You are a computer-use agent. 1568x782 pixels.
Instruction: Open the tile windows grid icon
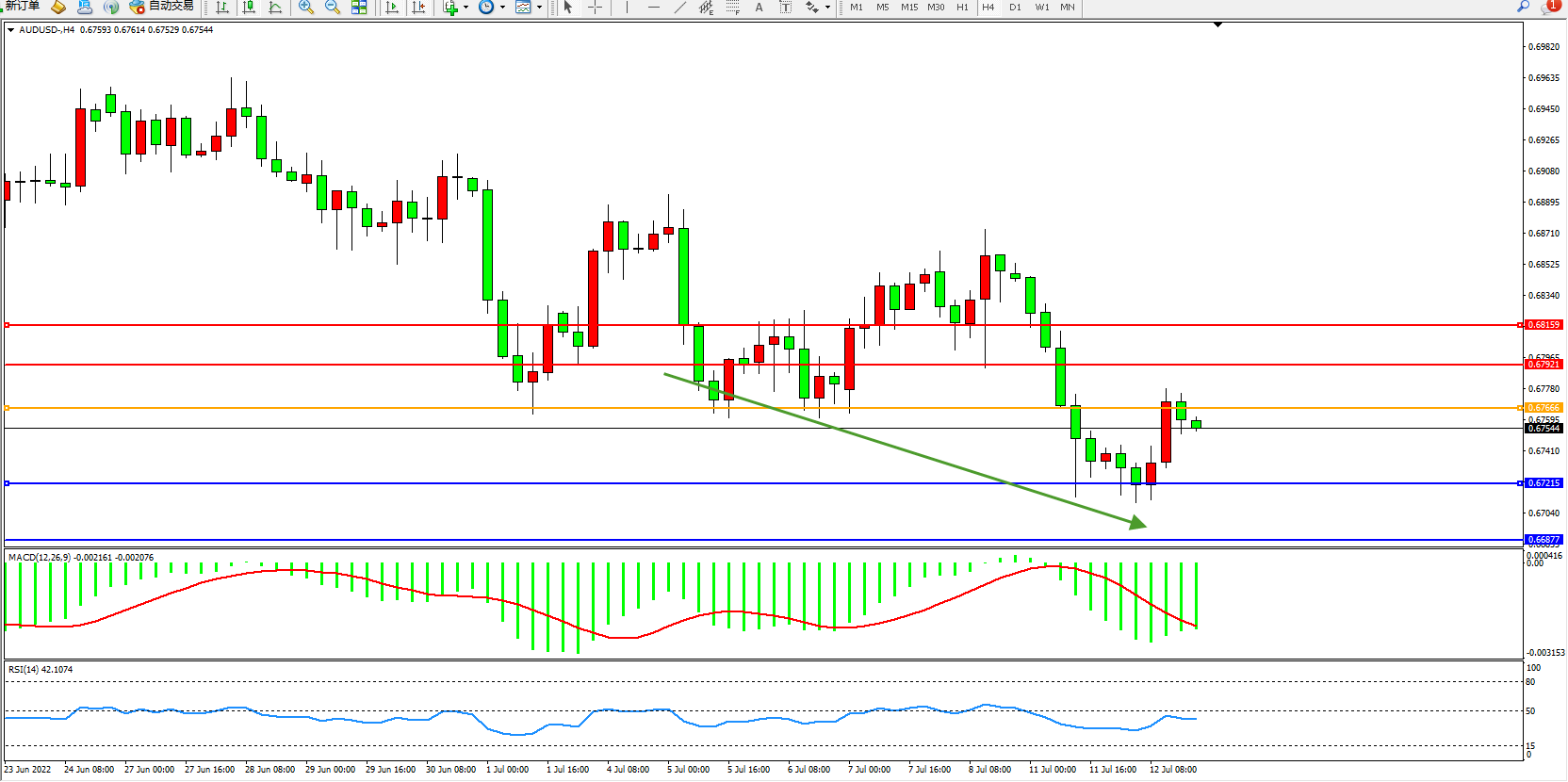coord(359,8)
